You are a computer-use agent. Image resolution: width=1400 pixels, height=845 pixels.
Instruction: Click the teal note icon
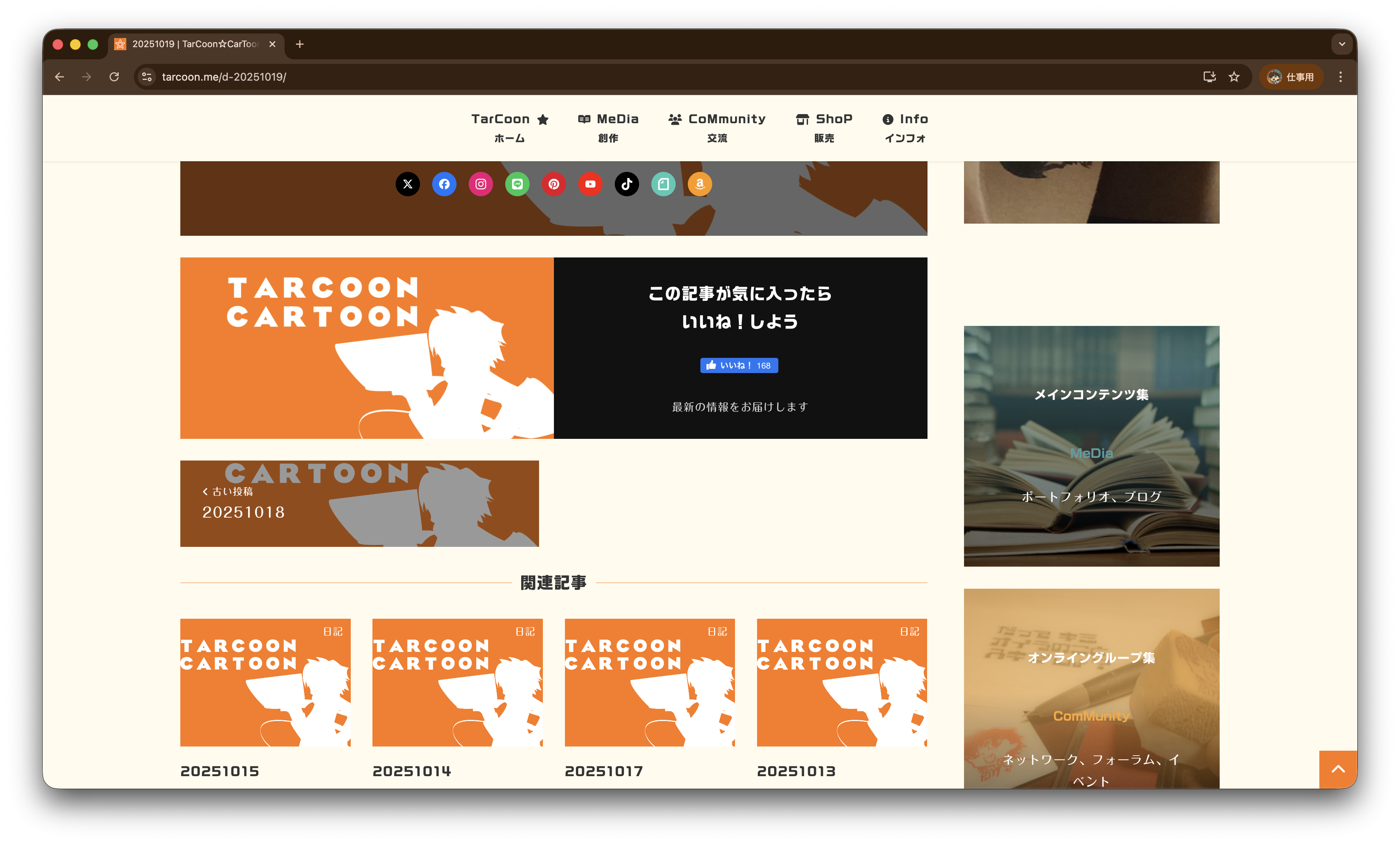point(663,184)
